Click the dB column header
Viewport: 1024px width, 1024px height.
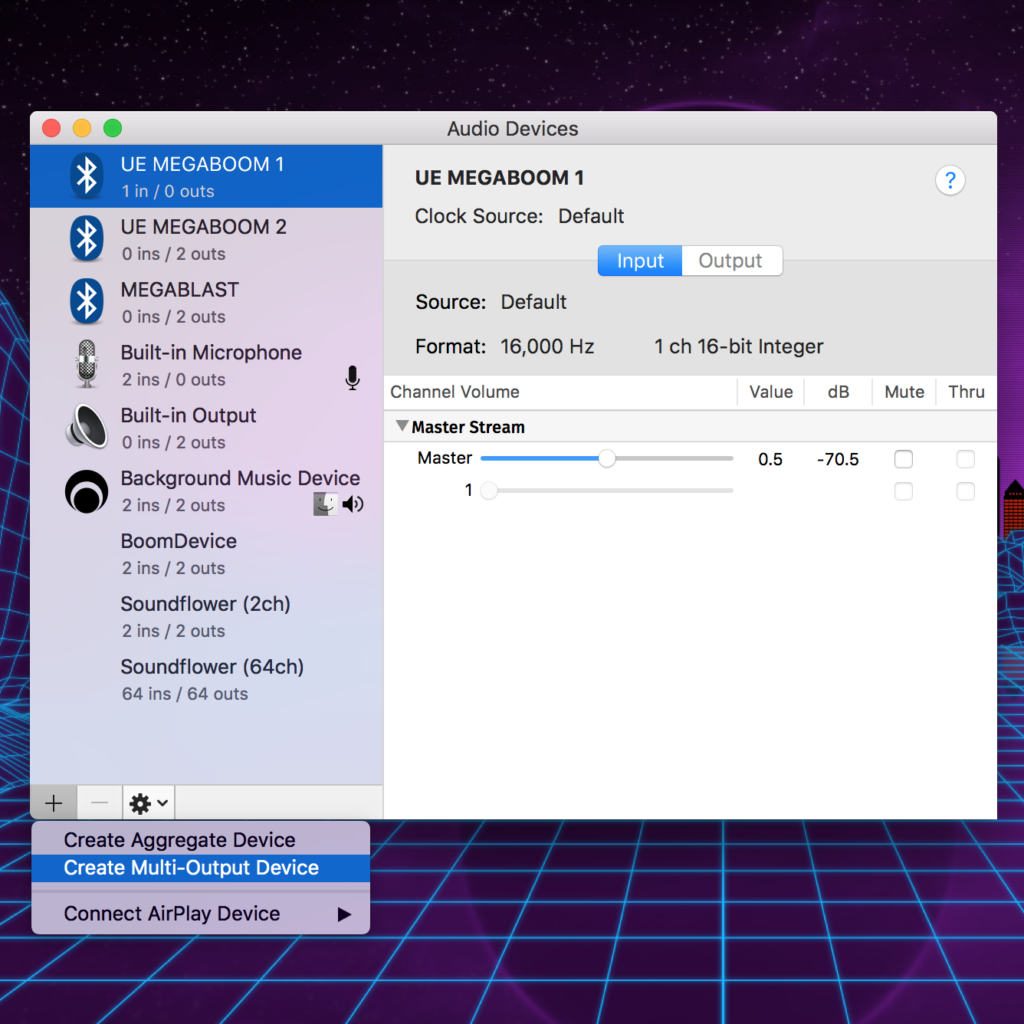click(839, 392)
